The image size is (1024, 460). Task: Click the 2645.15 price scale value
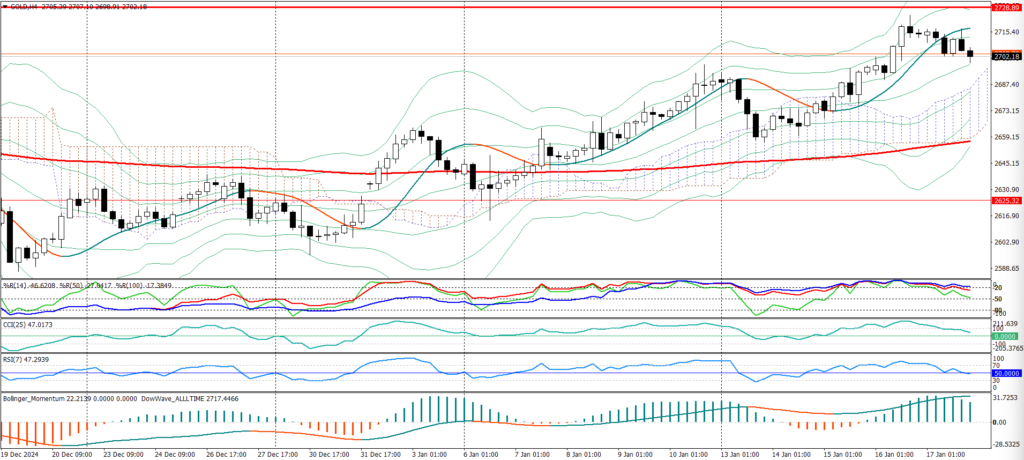[1005, 163]
